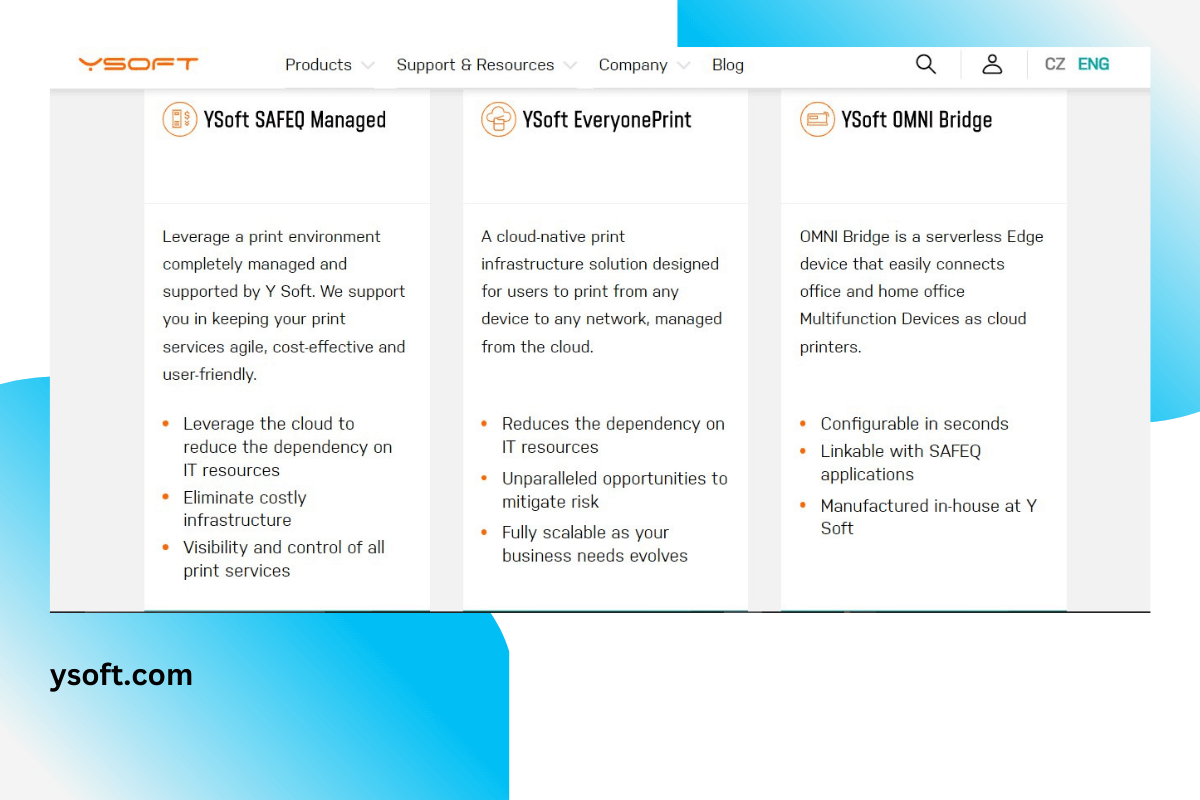The image size is (1200, 800).
Task: Click 'Reduces the dependency on IT resources' bullet
Action: tap(613, 435)
